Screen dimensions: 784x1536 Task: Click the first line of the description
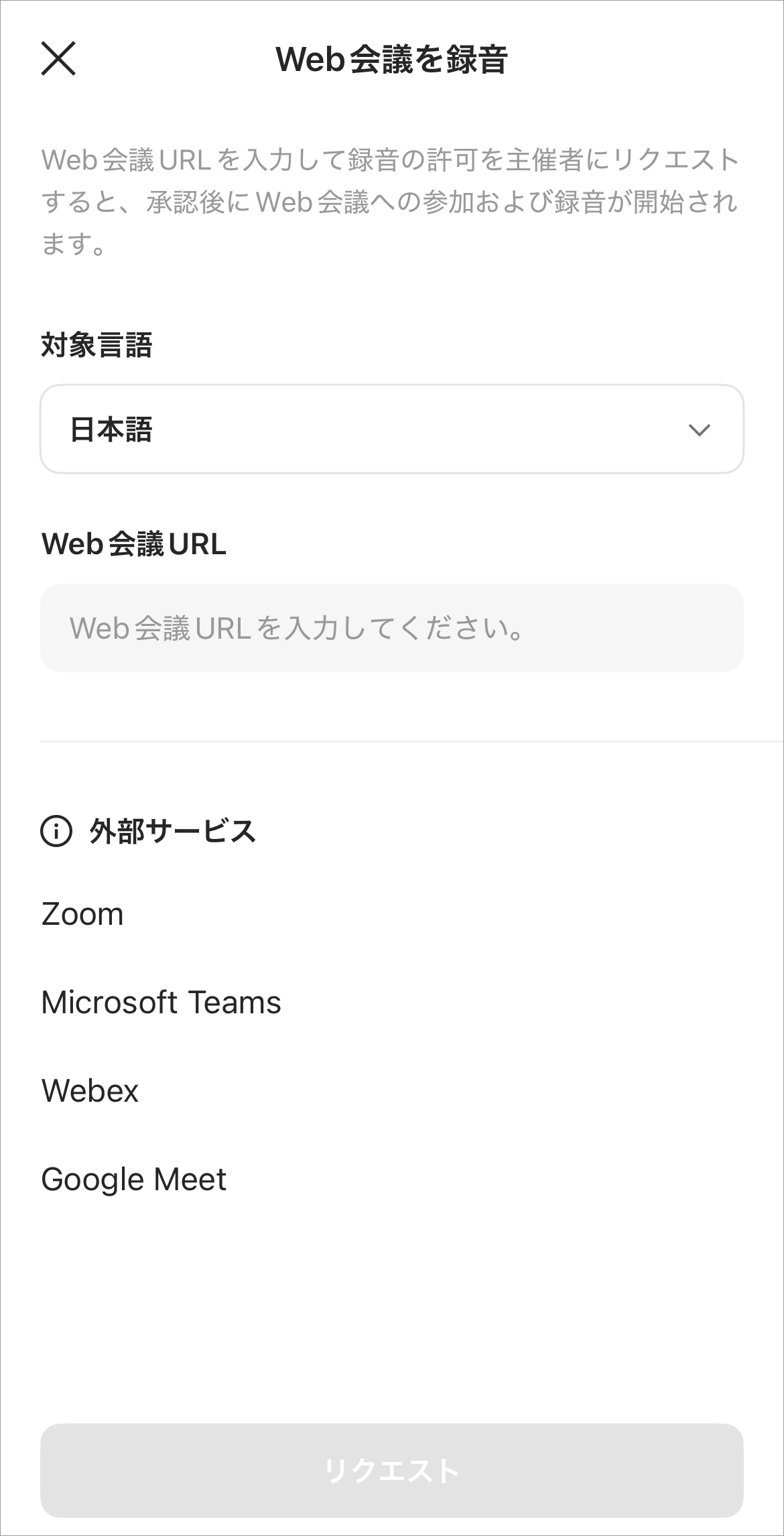(390, 160)
